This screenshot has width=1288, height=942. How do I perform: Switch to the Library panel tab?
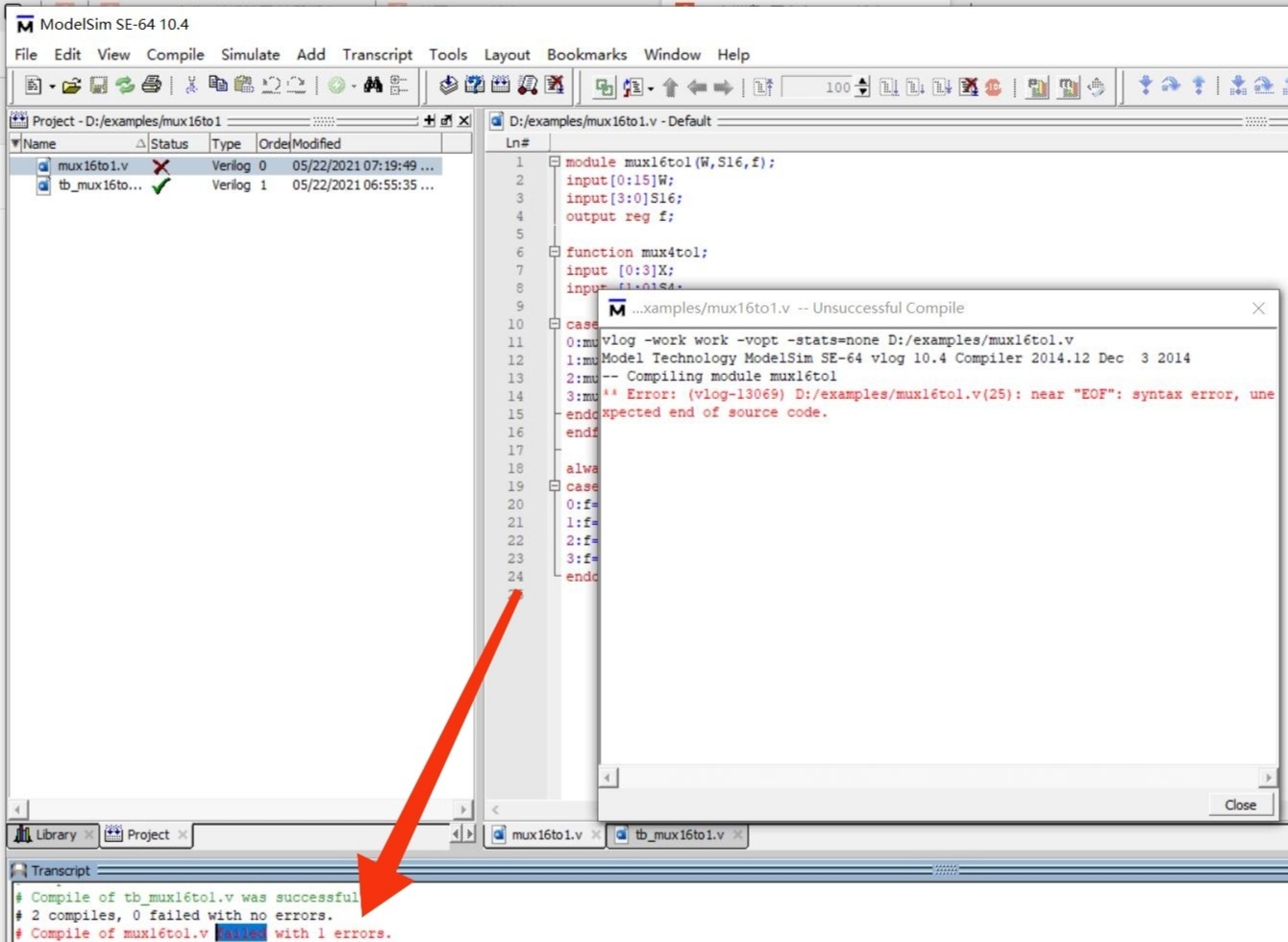point(53,835)
